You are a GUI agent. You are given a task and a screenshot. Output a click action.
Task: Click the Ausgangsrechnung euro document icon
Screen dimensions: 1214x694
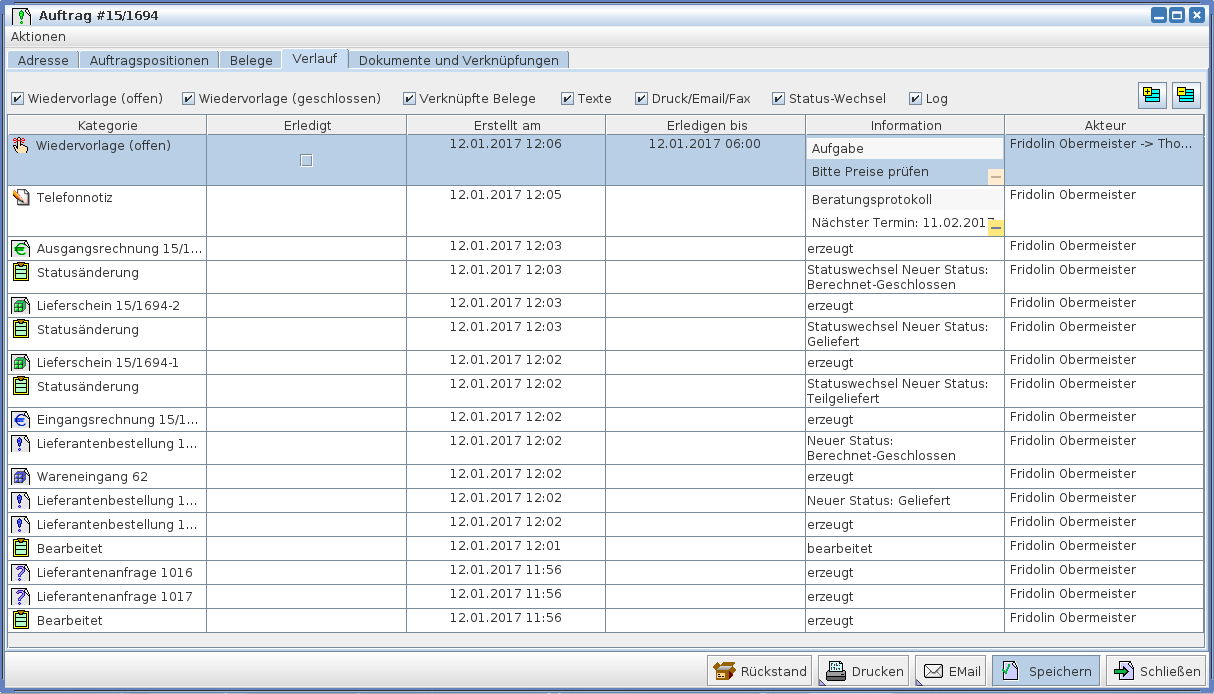(x=21, y=249)
